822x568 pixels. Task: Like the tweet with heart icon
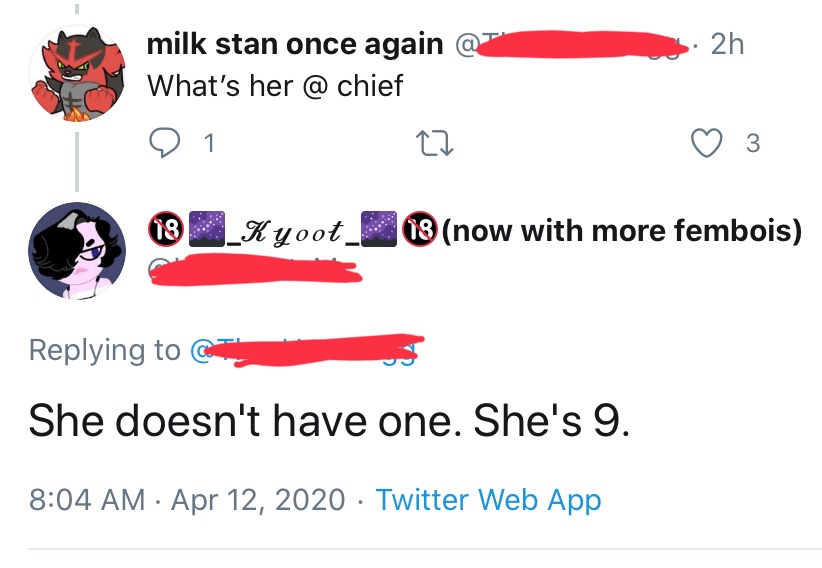click(x=707, y=144)
